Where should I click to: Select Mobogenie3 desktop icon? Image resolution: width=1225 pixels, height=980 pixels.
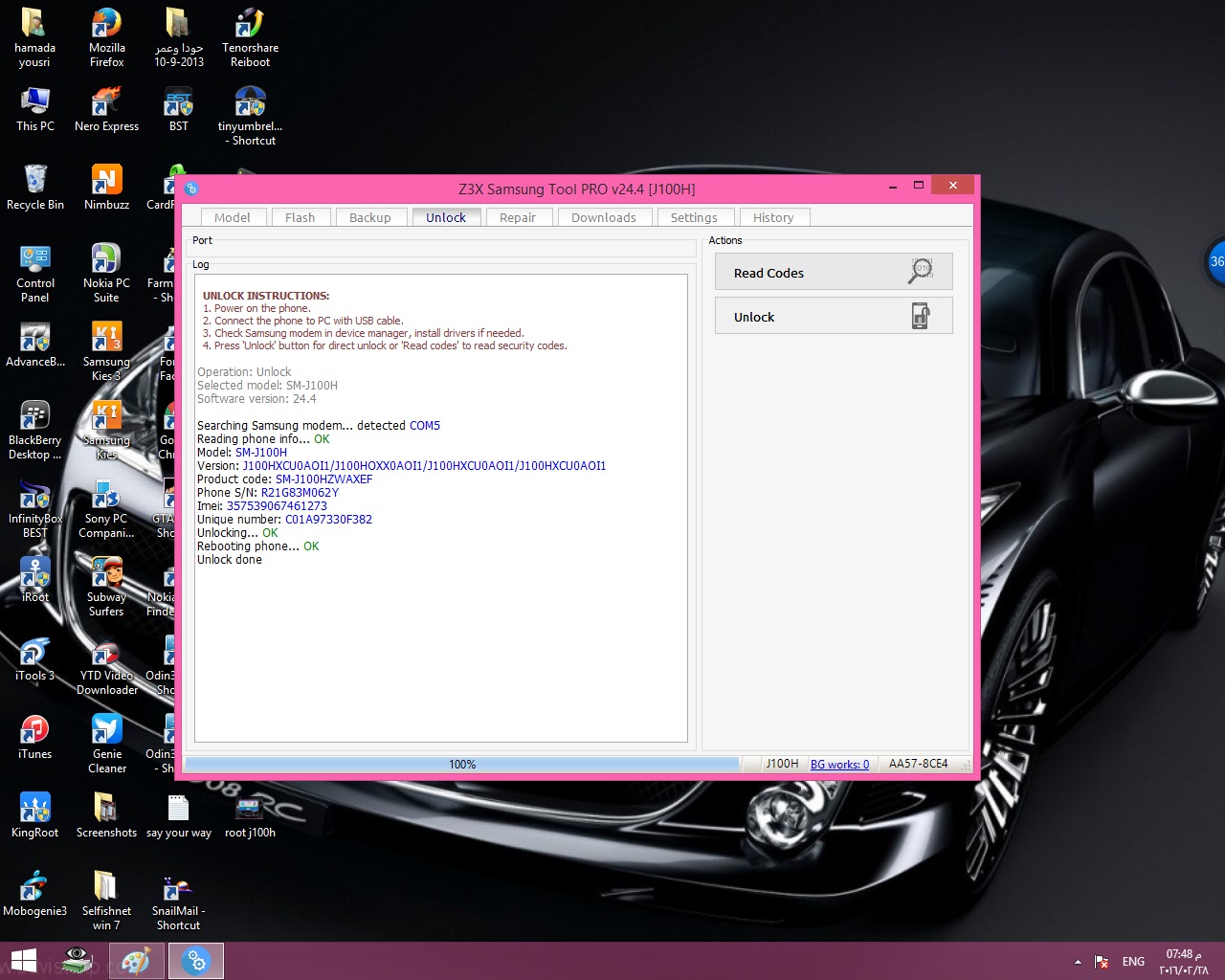(35, 894)
